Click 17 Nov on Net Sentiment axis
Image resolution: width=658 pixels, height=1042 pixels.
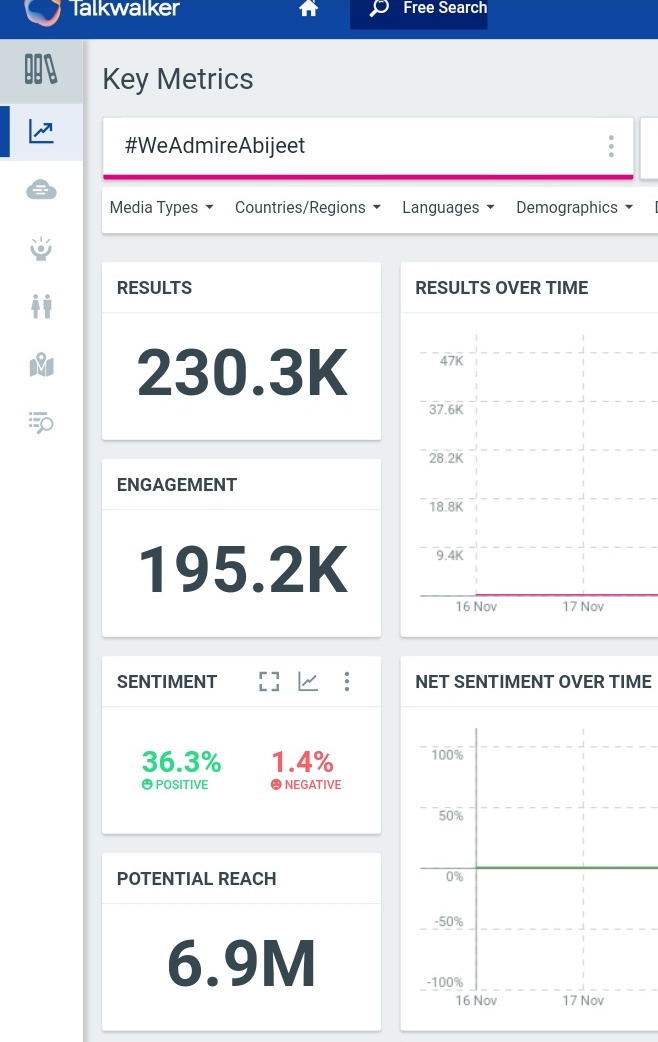[x=583, y=1000]
